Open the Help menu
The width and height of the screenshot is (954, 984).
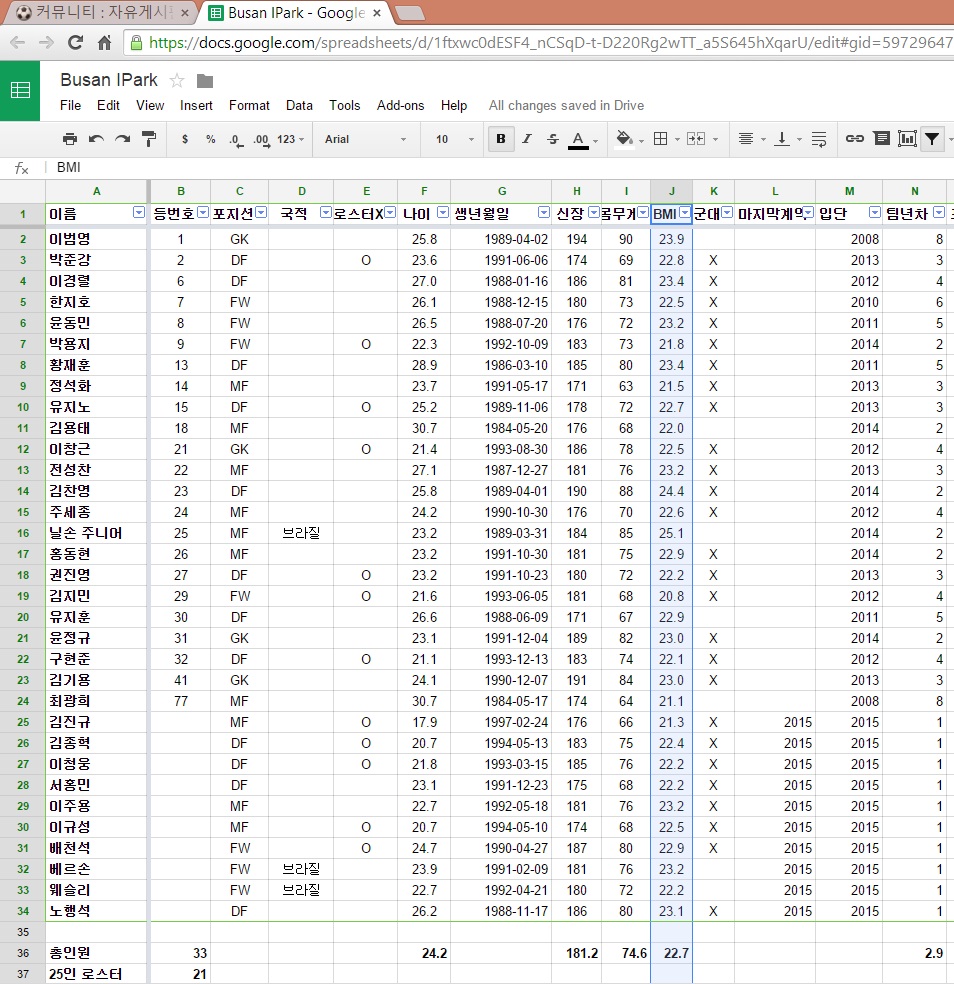[x=454, y=105]
